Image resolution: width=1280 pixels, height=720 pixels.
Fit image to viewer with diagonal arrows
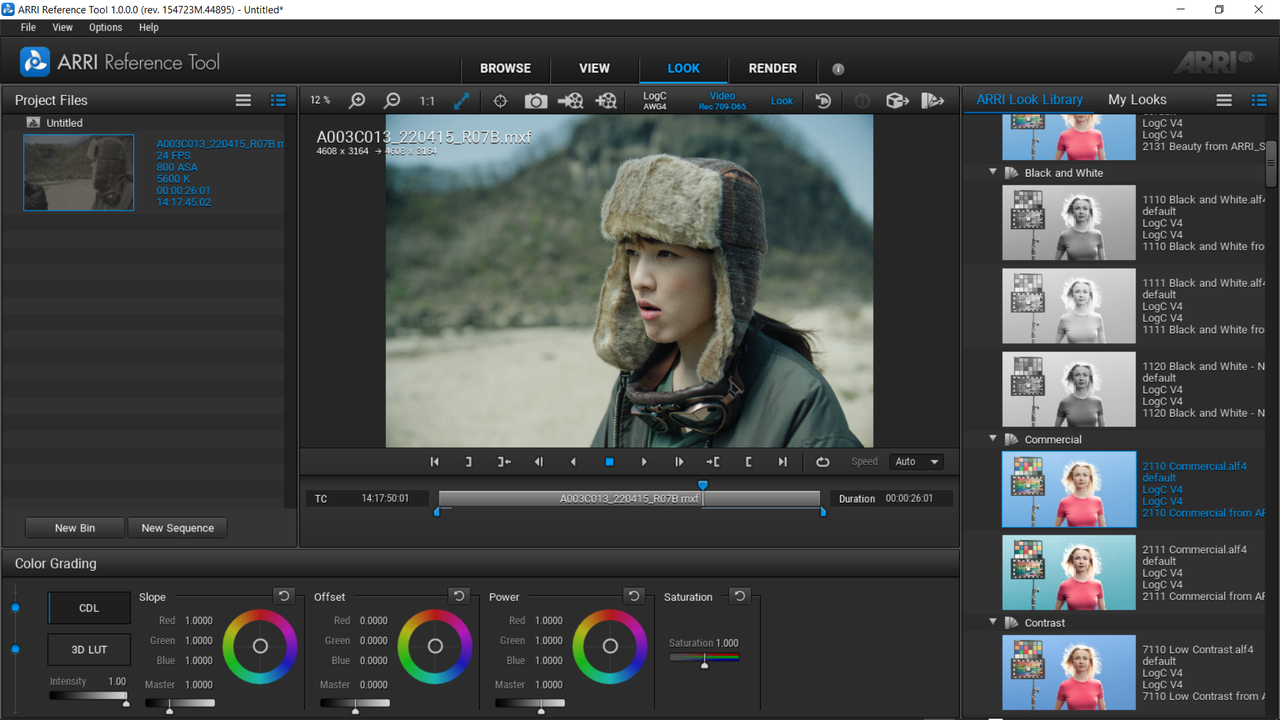462,100
